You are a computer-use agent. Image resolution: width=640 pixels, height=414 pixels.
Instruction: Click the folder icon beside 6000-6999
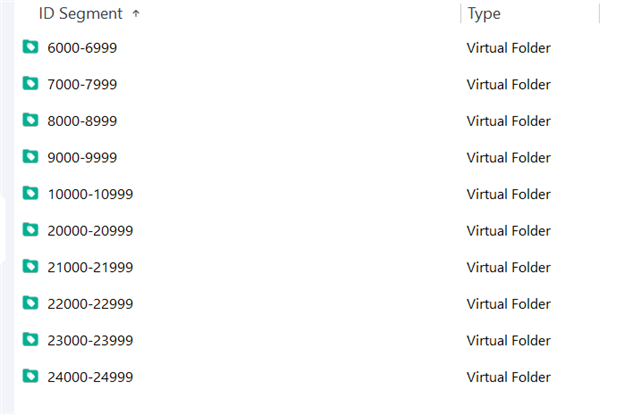pos(30,47)
